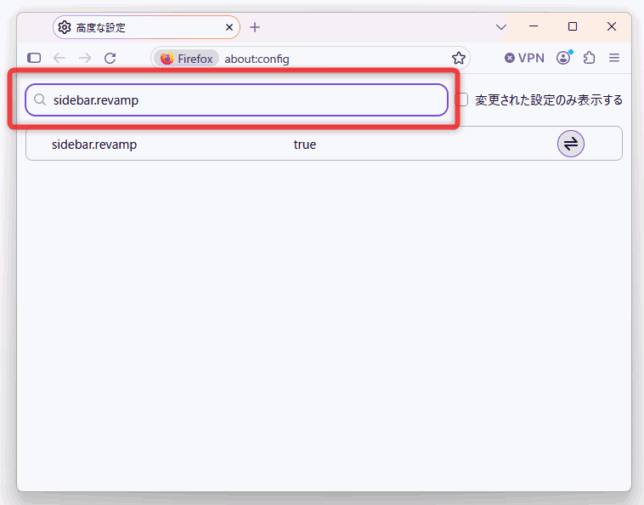The image size is (644, 505).
Task: Bookmark this page with star icon
Action: pos(458,58)
